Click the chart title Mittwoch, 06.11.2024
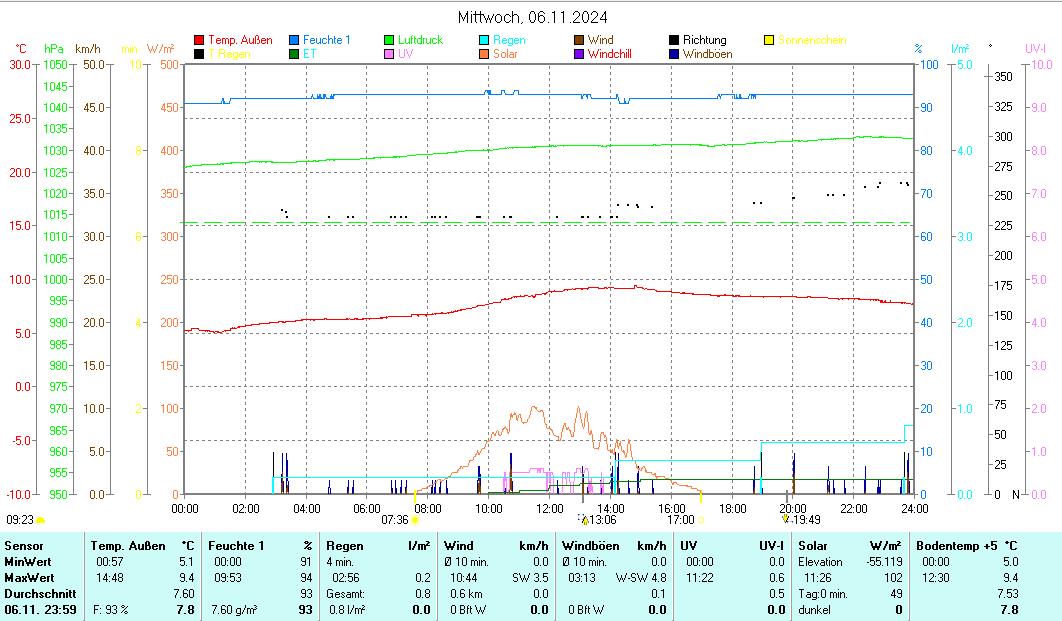This screenshot has width=1062, height=621. coord(532,17)
